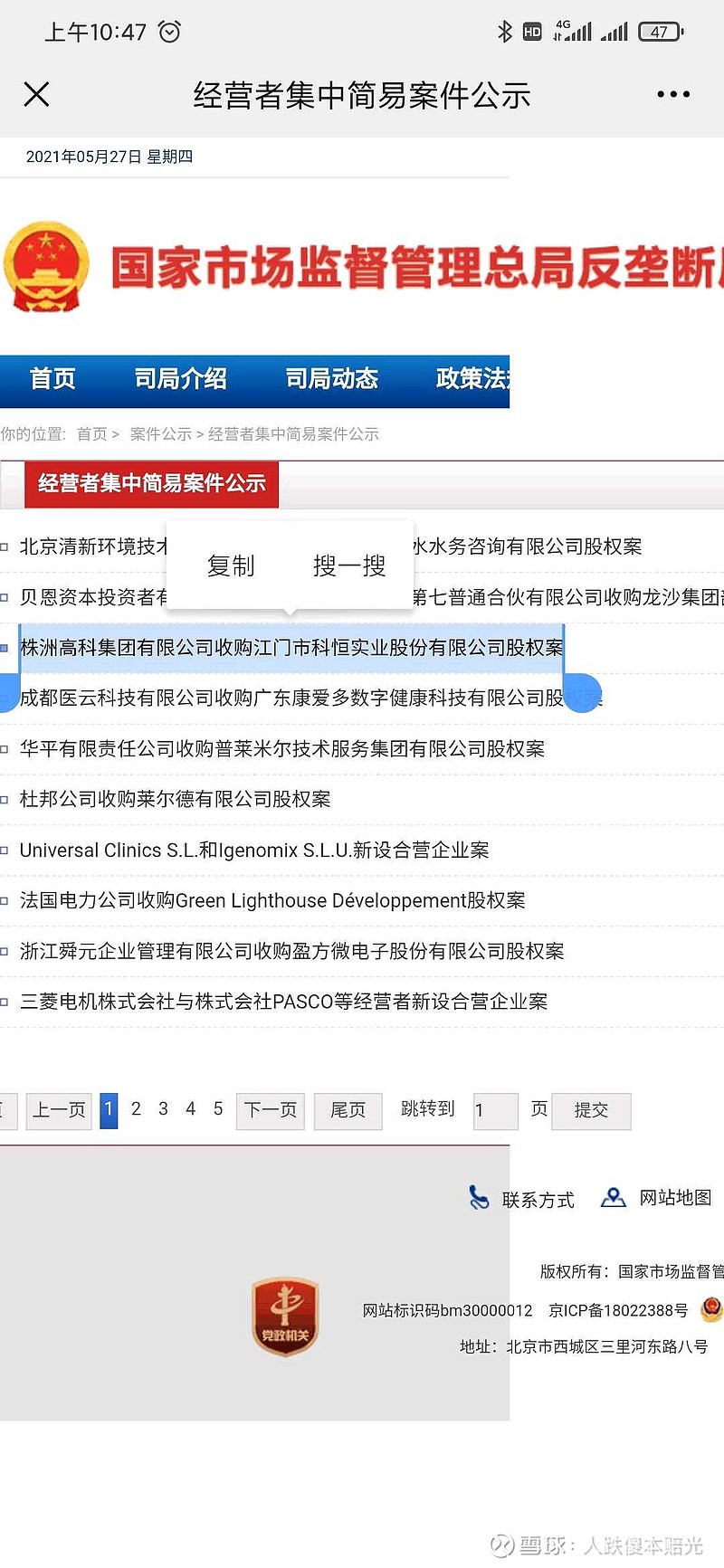The height and width of the screenshot is (1568, 724).
Task: Jump to page 2 in pagination
Action: click(x=136, y=1109)
